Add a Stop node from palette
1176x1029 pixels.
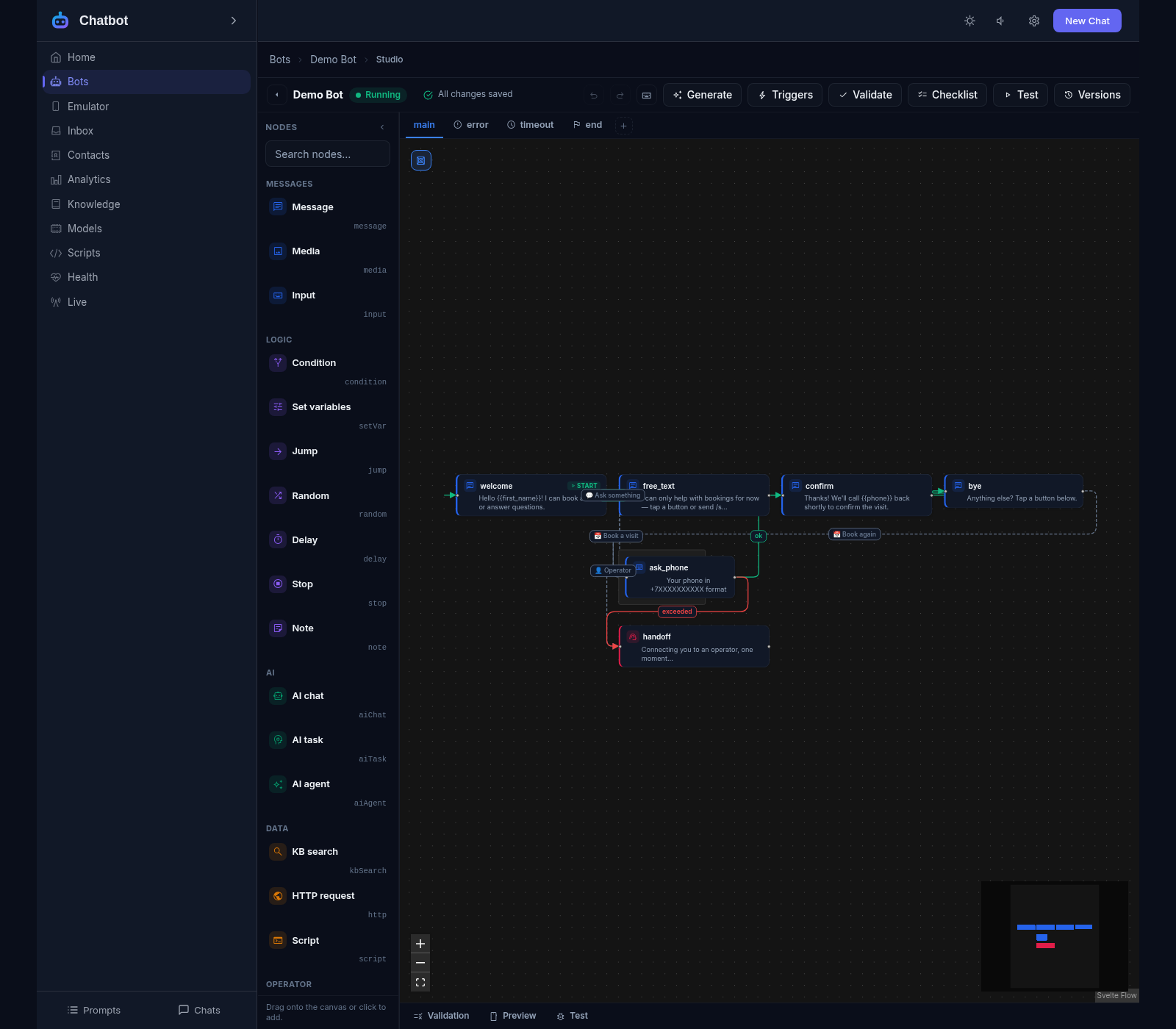pos(328,592)
